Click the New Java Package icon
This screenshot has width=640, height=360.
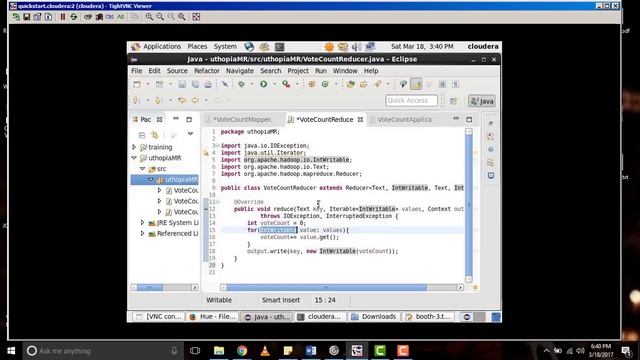(x=312, y=84)
